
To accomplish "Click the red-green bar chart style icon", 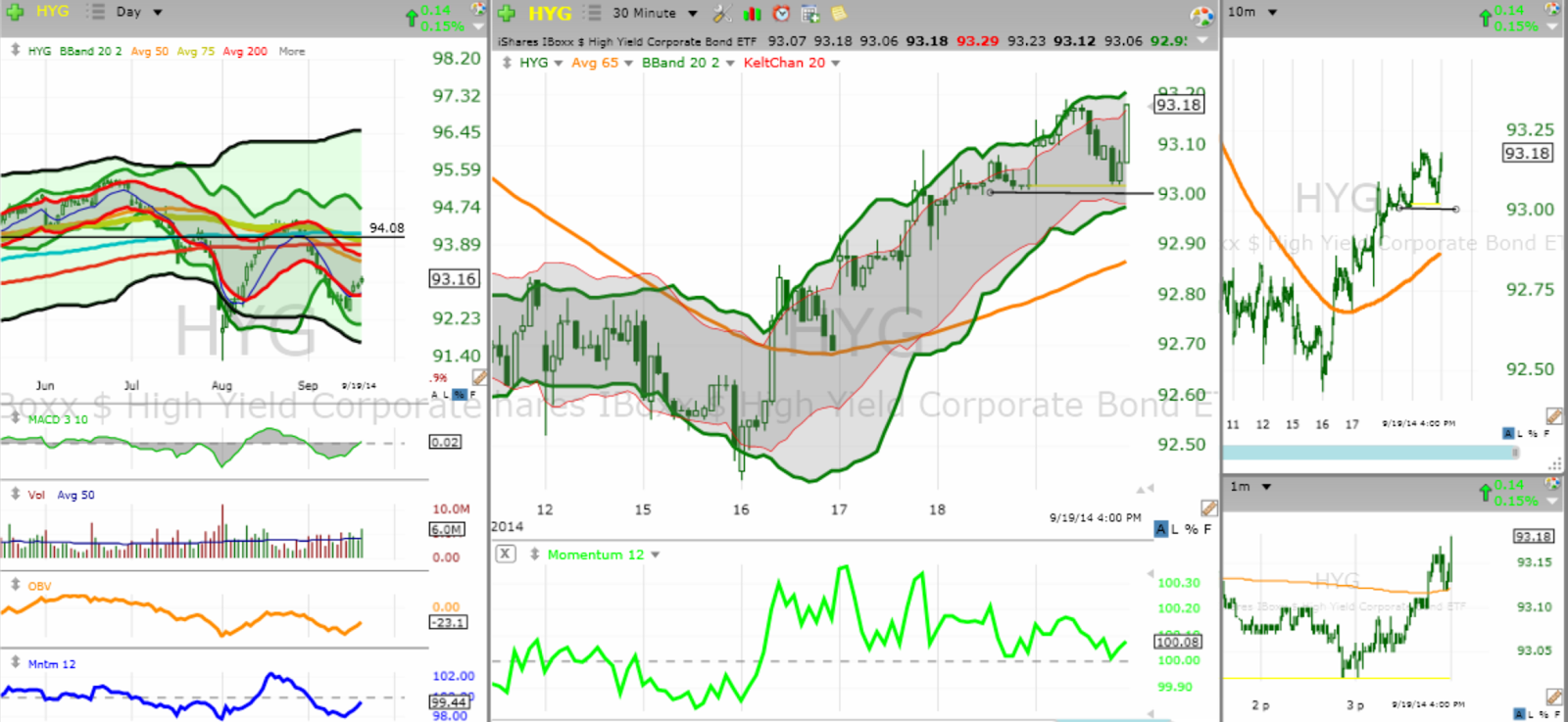I will [752, 13].
